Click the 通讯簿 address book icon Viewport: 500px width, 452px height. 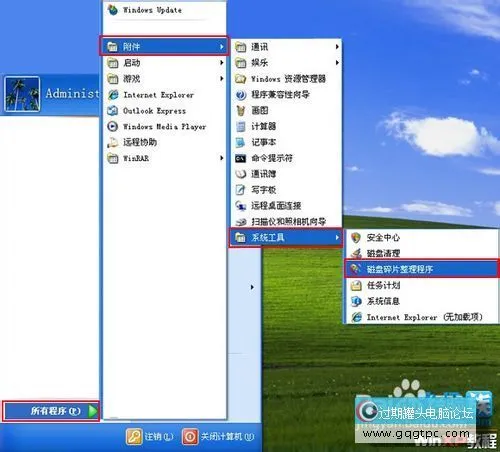pyautogui.click(x=241, y=174)
